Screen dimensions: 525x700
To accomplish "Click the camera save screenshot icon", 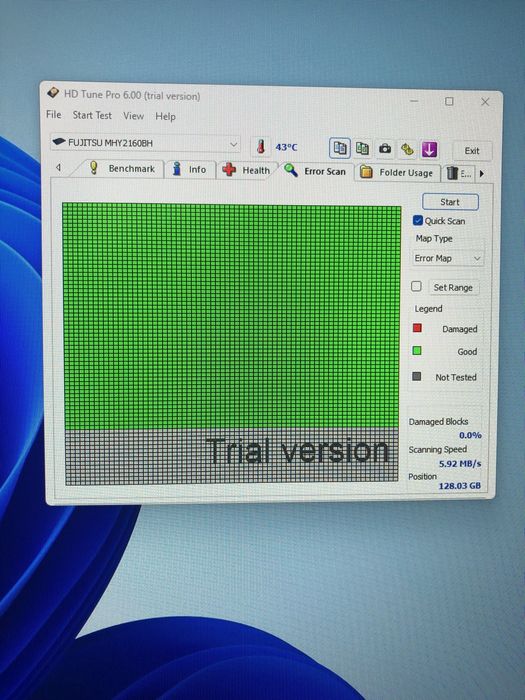I will (384, 149).
